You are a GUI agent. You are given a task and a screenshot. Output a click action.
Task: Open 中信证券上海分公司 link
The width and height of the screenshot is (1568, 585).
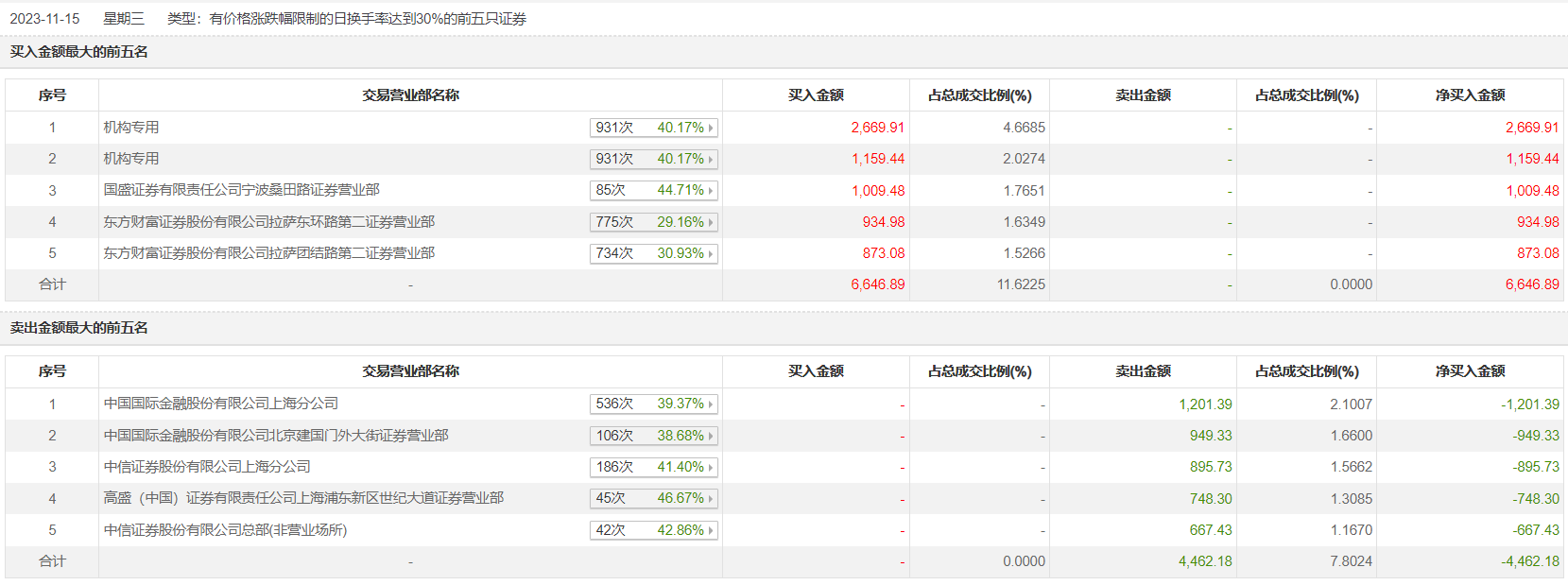tap(206, 467)
